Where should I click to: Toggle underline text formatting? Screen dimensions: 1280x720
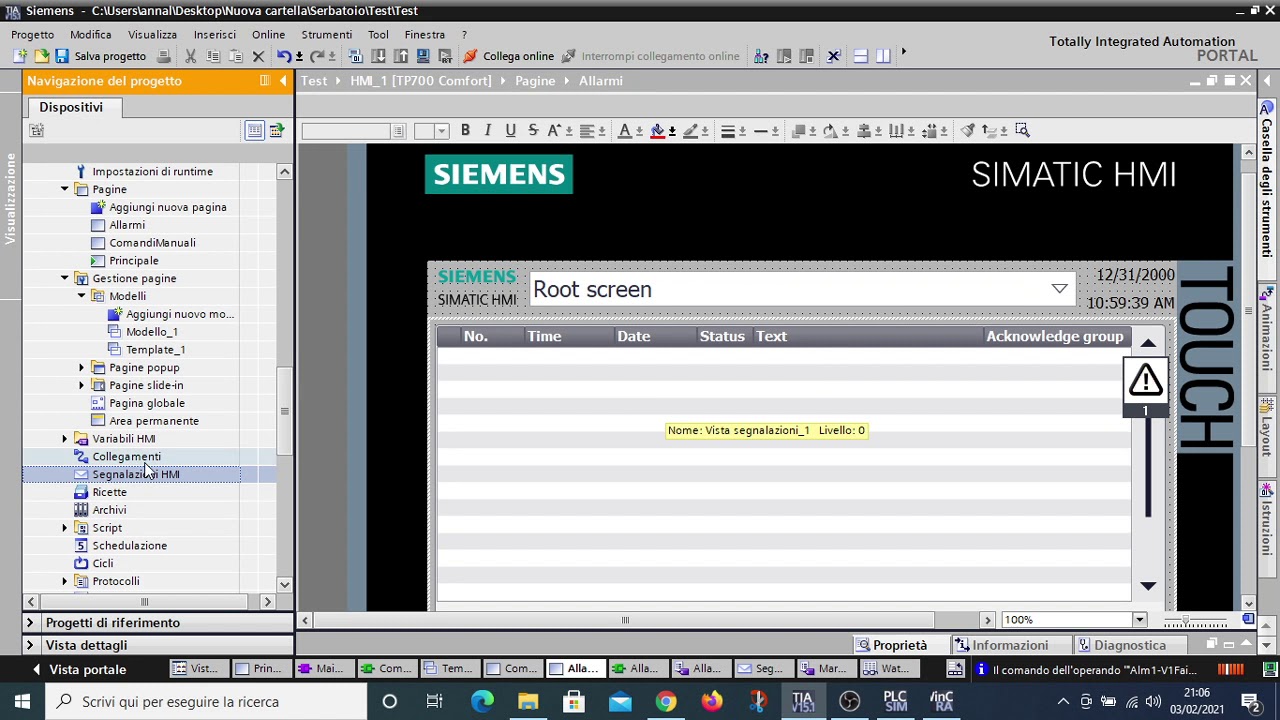pyautogui.click(x=510, y=130)
